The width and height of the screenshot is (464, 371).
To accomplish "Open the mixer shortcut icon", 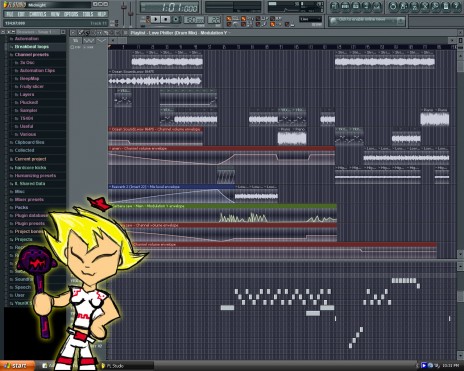I will (x=377, y=6).
